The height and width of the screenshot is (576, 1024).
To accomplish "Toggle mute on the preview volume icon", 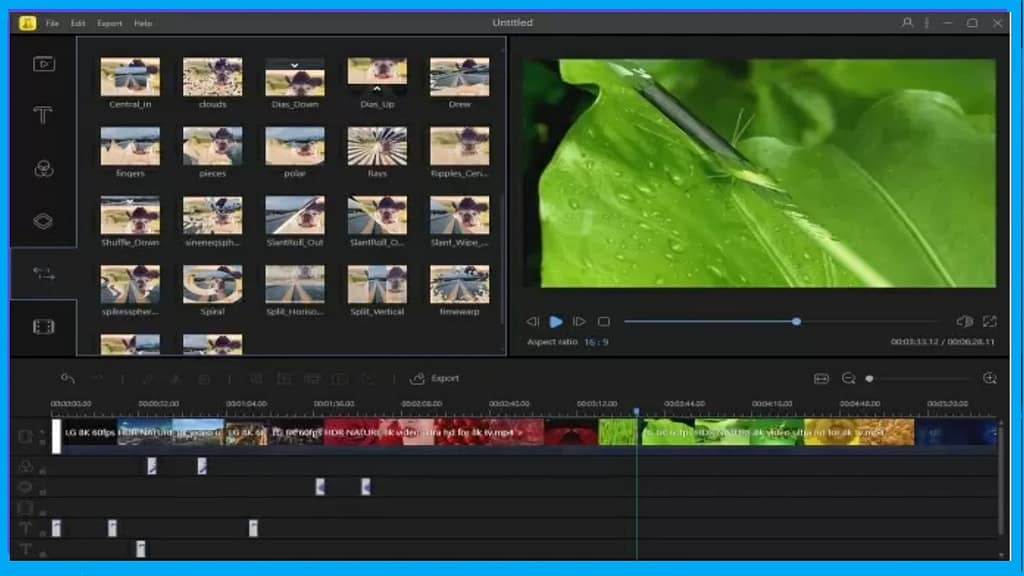I will pos(963,321).
